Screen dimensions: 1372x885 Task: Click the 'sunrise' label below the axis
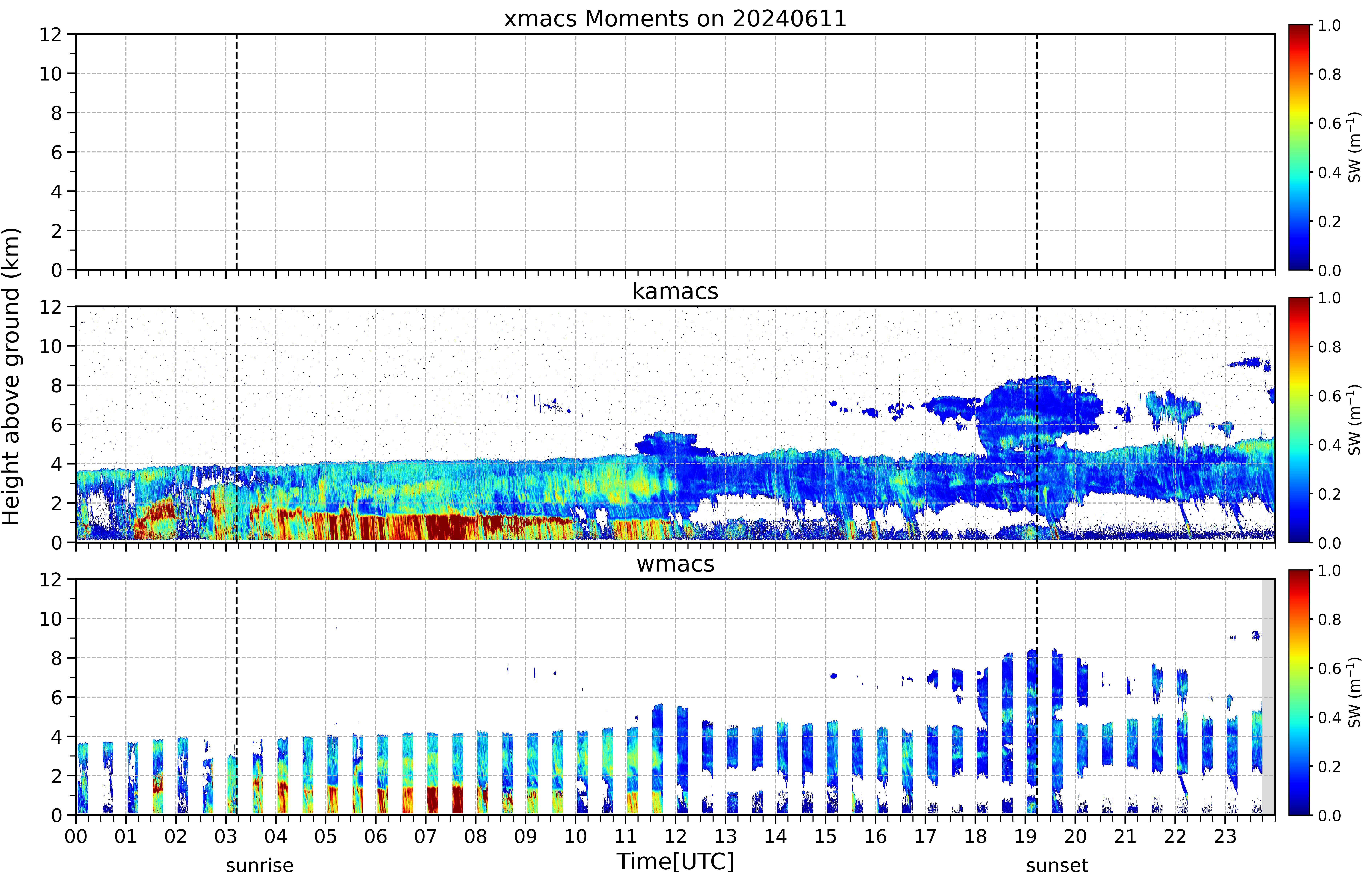(x=260, y=865)
